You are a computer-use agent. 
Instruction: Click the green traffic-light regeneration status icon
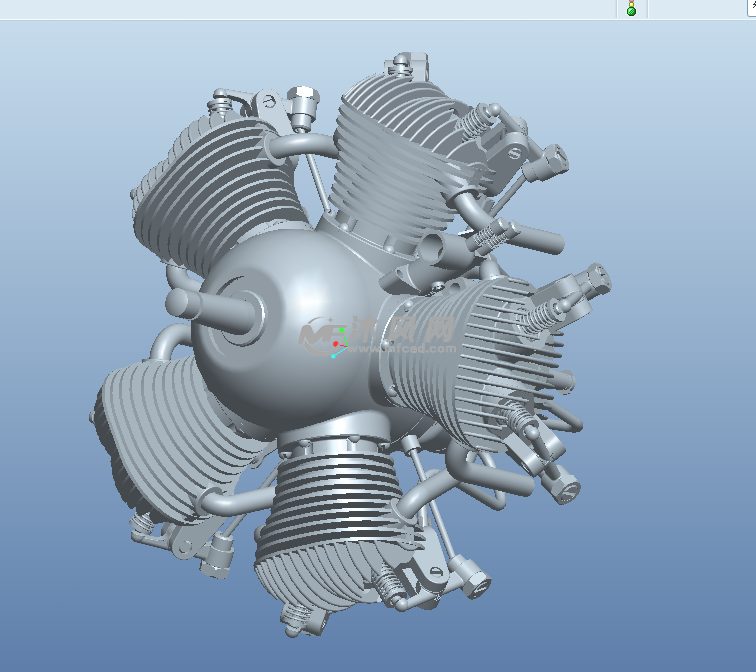tap(631, 9)
